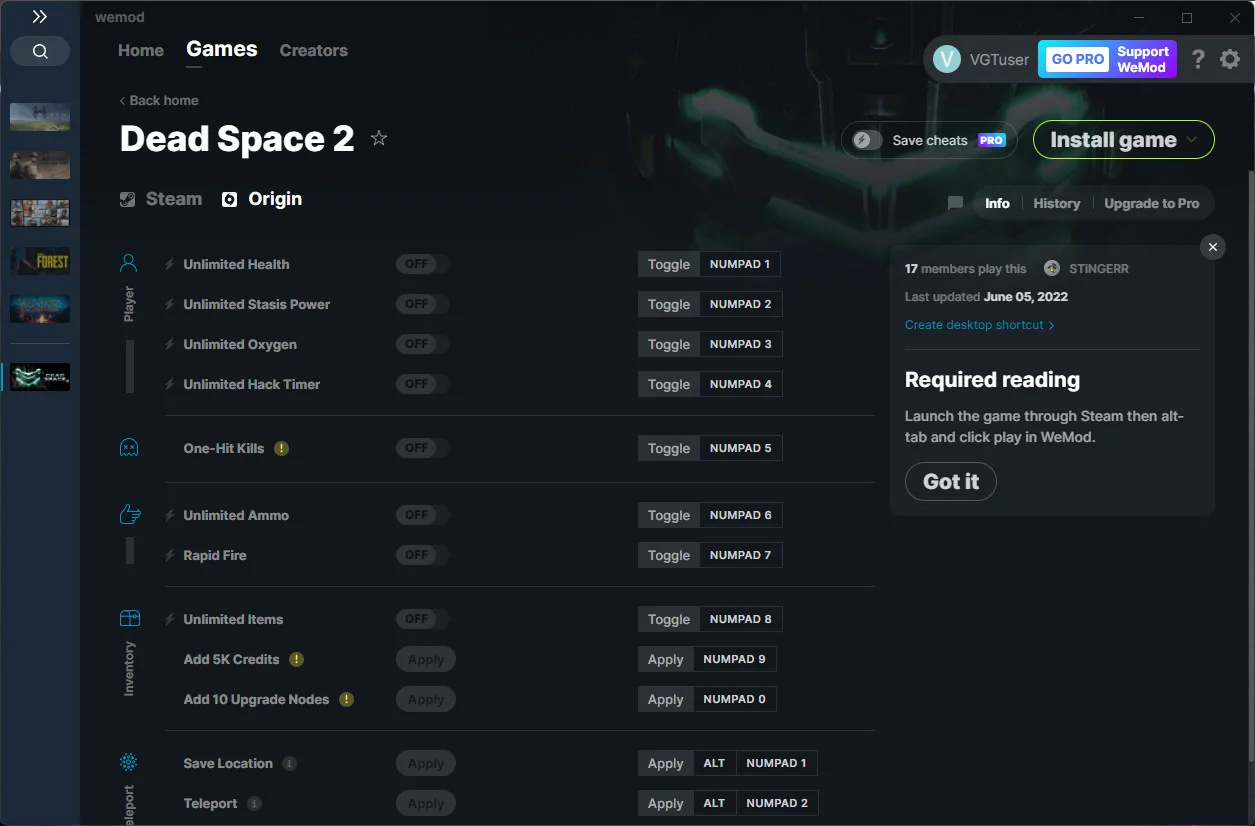
Task: Click the ALT modifier key for Save Location
Action: coord(714,763)
